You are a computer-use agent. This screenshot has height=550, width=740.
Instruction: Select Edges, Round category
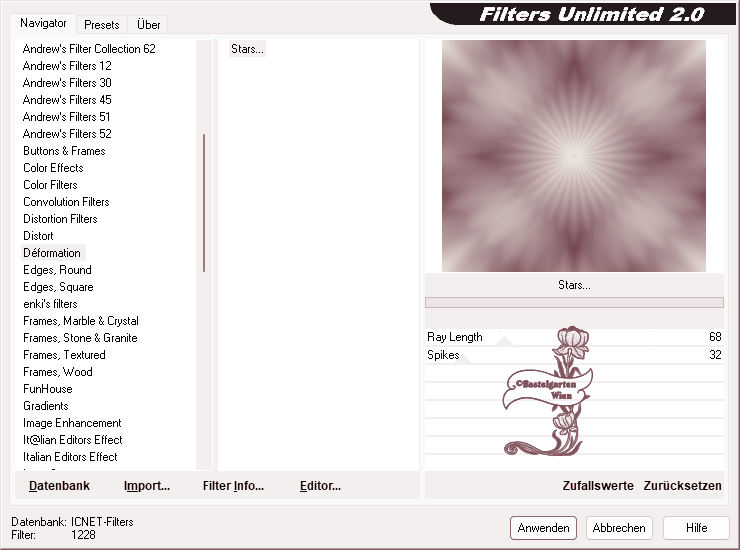(x=58, y=270)
